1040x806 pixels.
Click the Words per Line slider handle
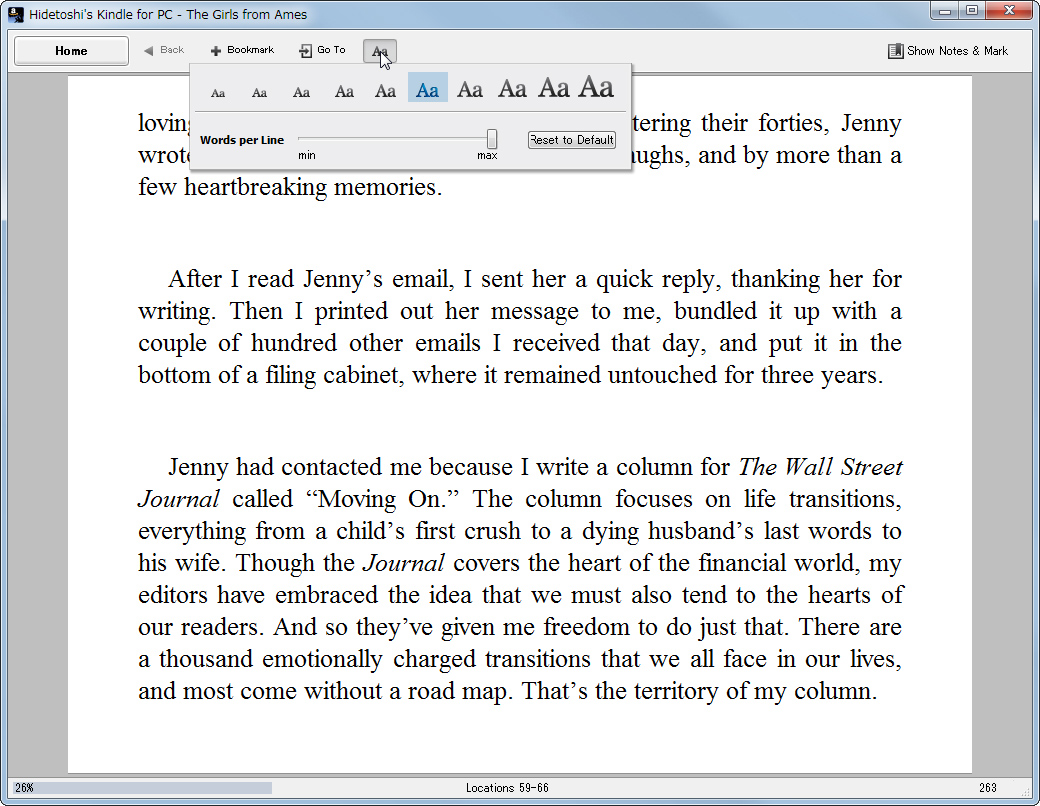coord(491,139)
